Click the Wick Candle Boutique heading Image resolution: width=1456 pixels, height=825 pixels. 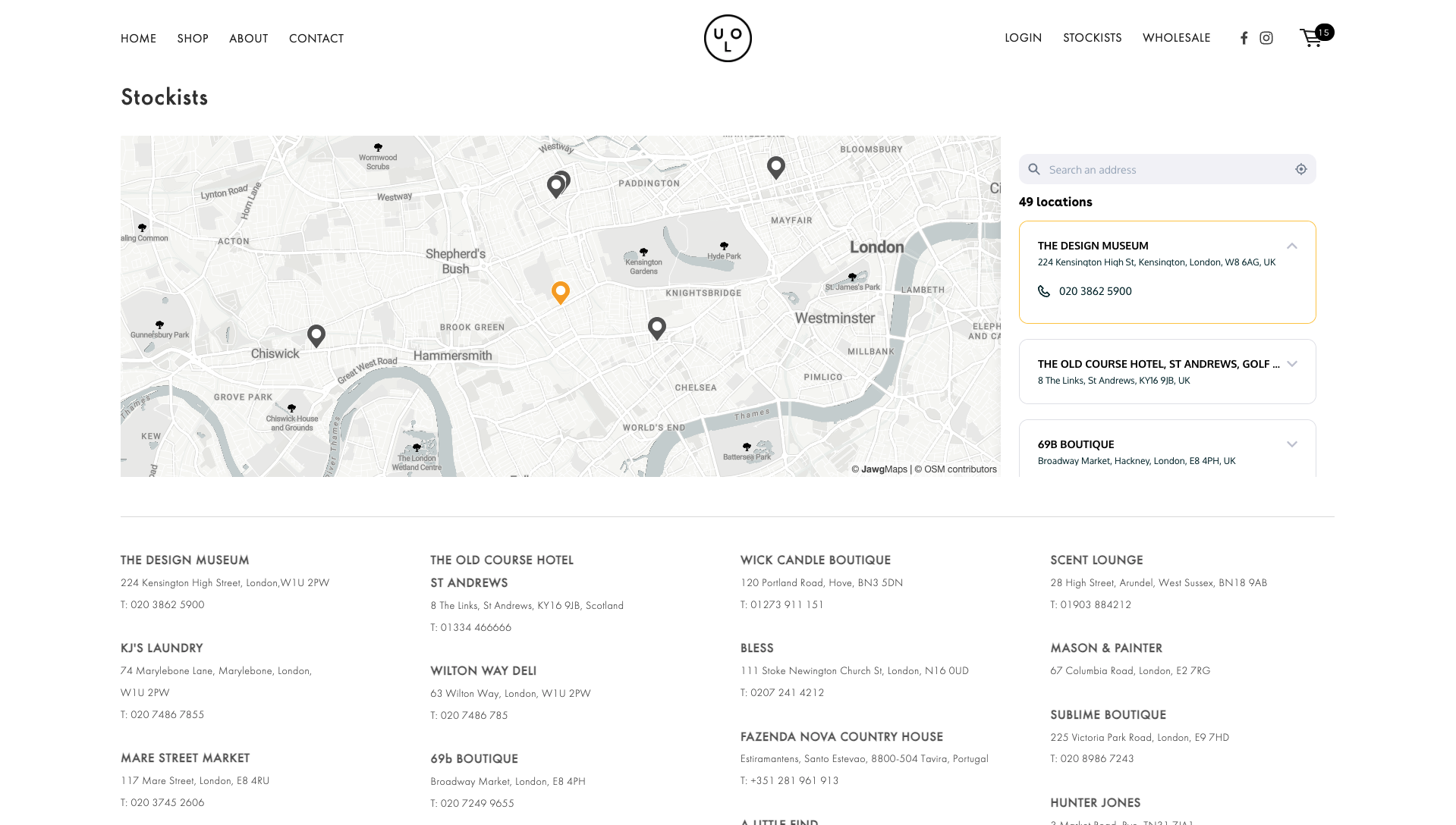tap(816, 560)
